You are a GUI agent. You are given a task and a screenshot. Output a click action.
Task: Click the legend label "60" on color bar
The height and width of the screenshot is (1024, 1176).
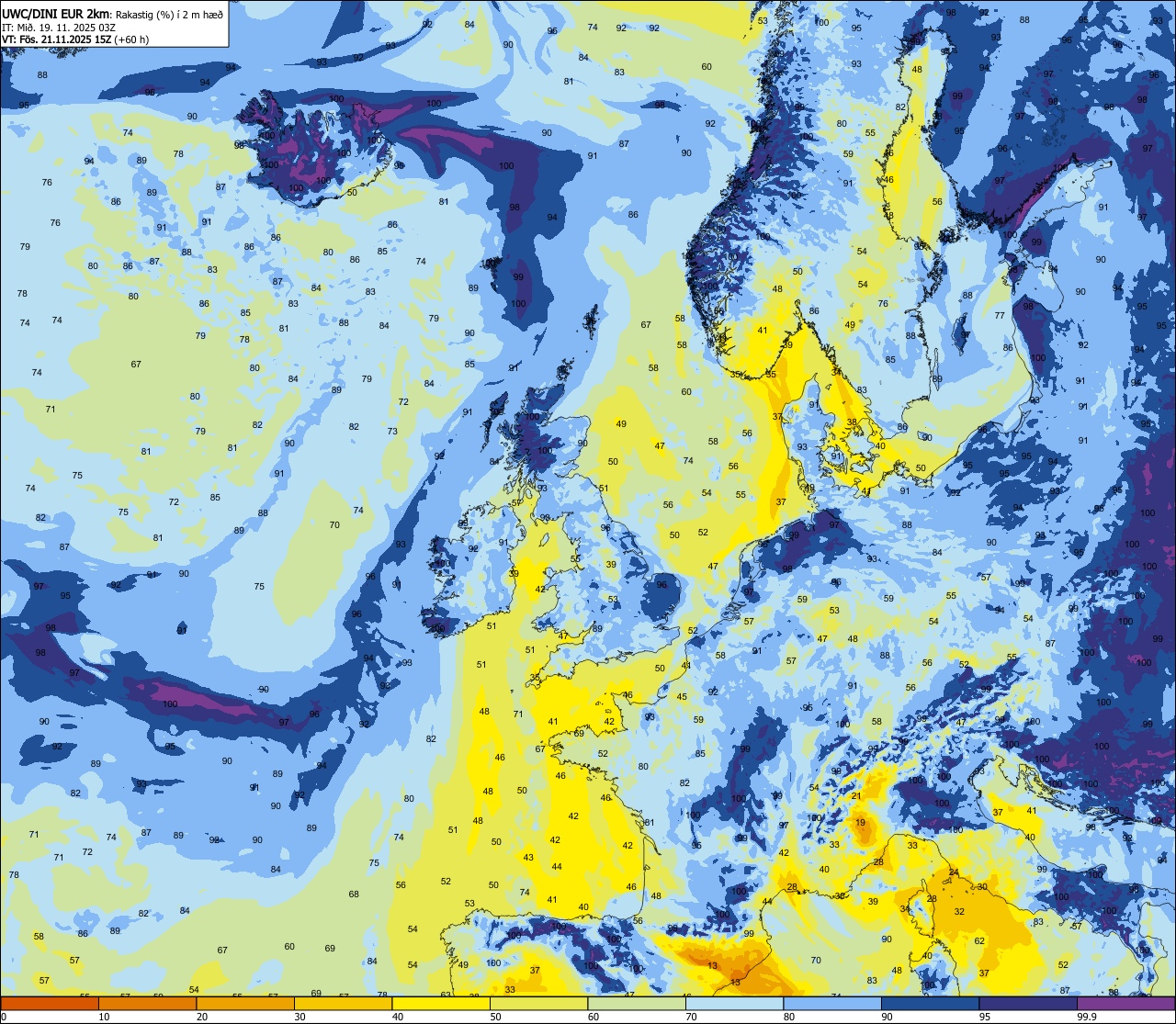(x=594, y=1017)
